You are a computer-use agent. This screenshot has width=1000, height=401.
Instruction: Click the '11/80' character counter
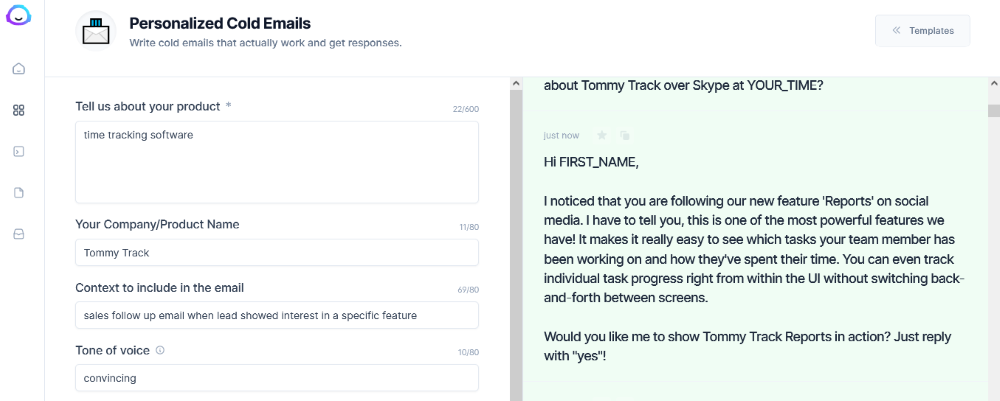(x=469, y=227)
